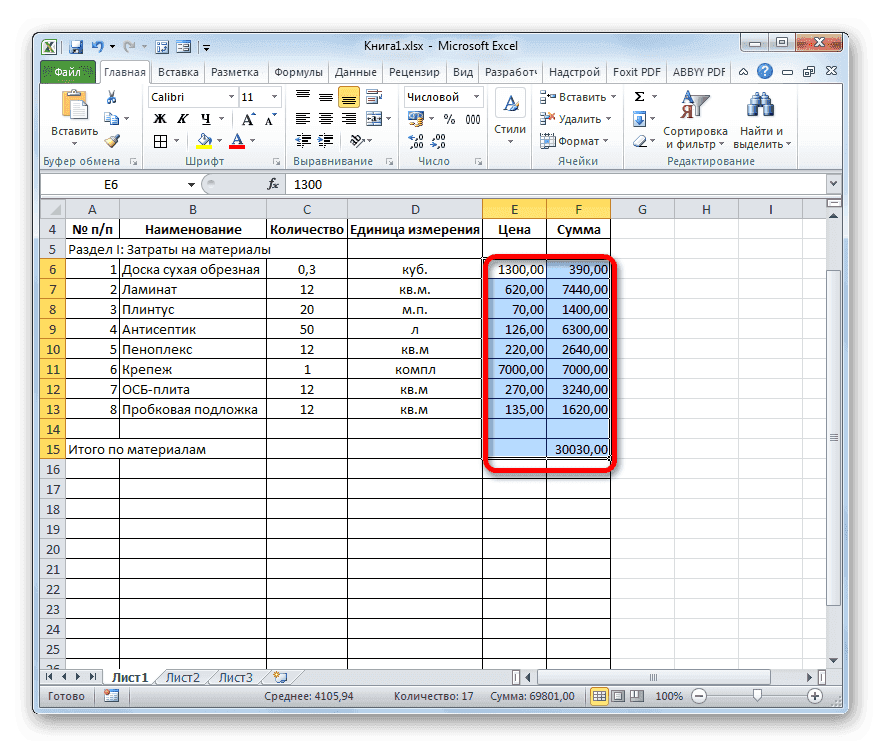Image resolution: width=882 pixels, height=747 pixels.
Task: Open the Лист2 worksheet tab
Action: point(185,676)
